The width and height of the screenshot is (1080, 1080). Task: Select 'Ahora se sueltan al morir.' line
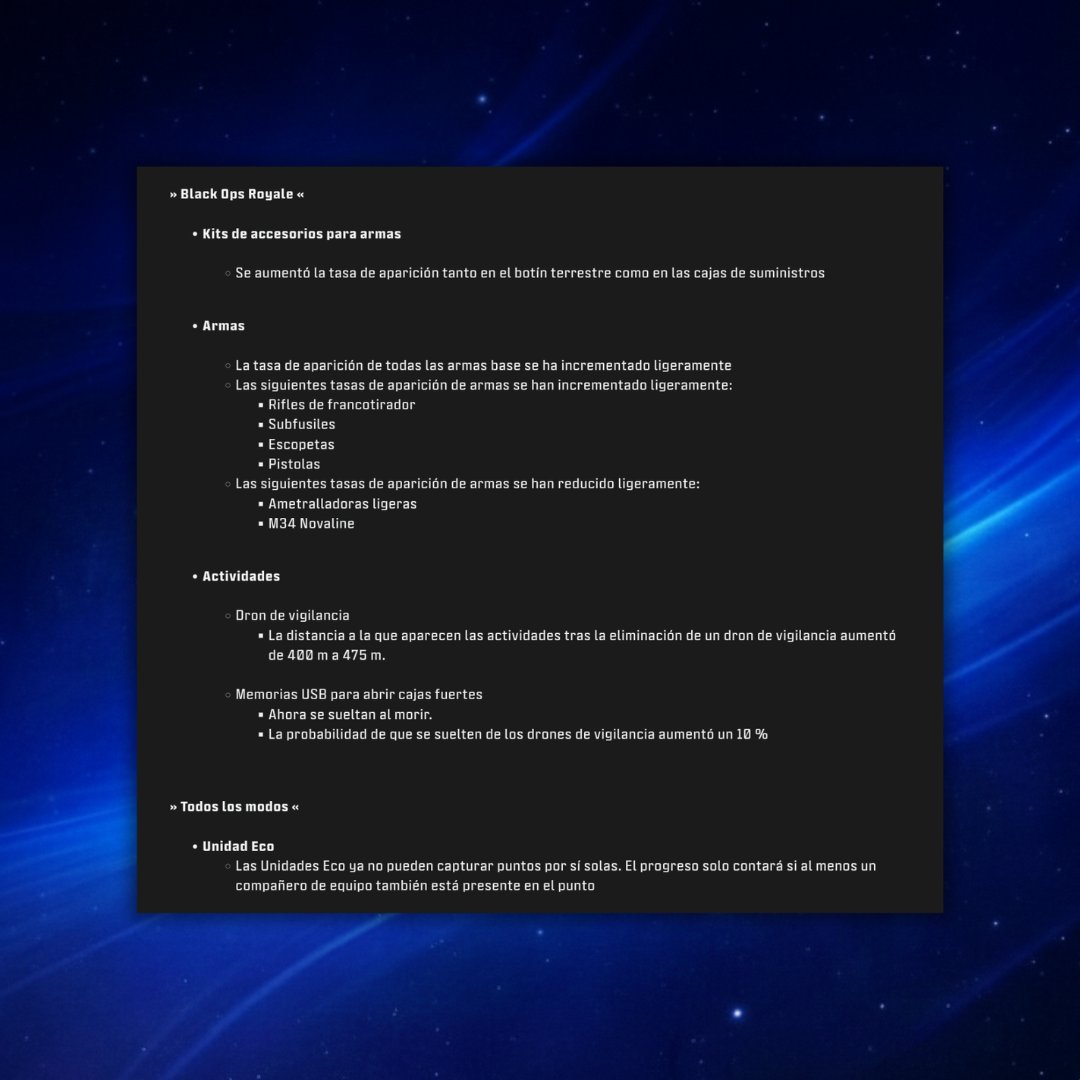click(x=350, y=714)
